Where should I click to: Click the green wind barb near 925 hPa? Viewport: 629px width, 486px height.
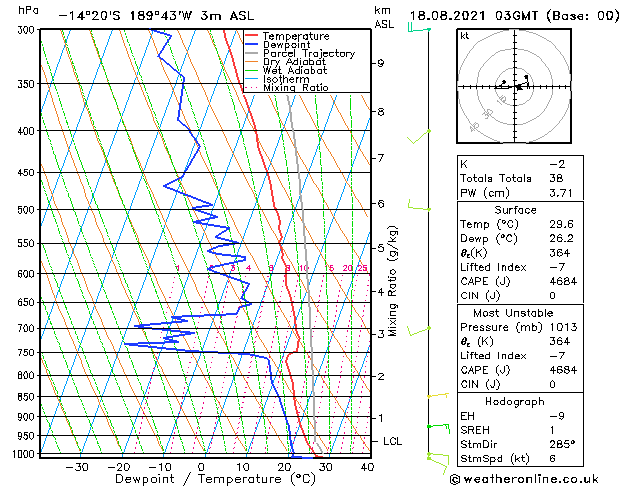pyautogui.click(x=439, y=428)
